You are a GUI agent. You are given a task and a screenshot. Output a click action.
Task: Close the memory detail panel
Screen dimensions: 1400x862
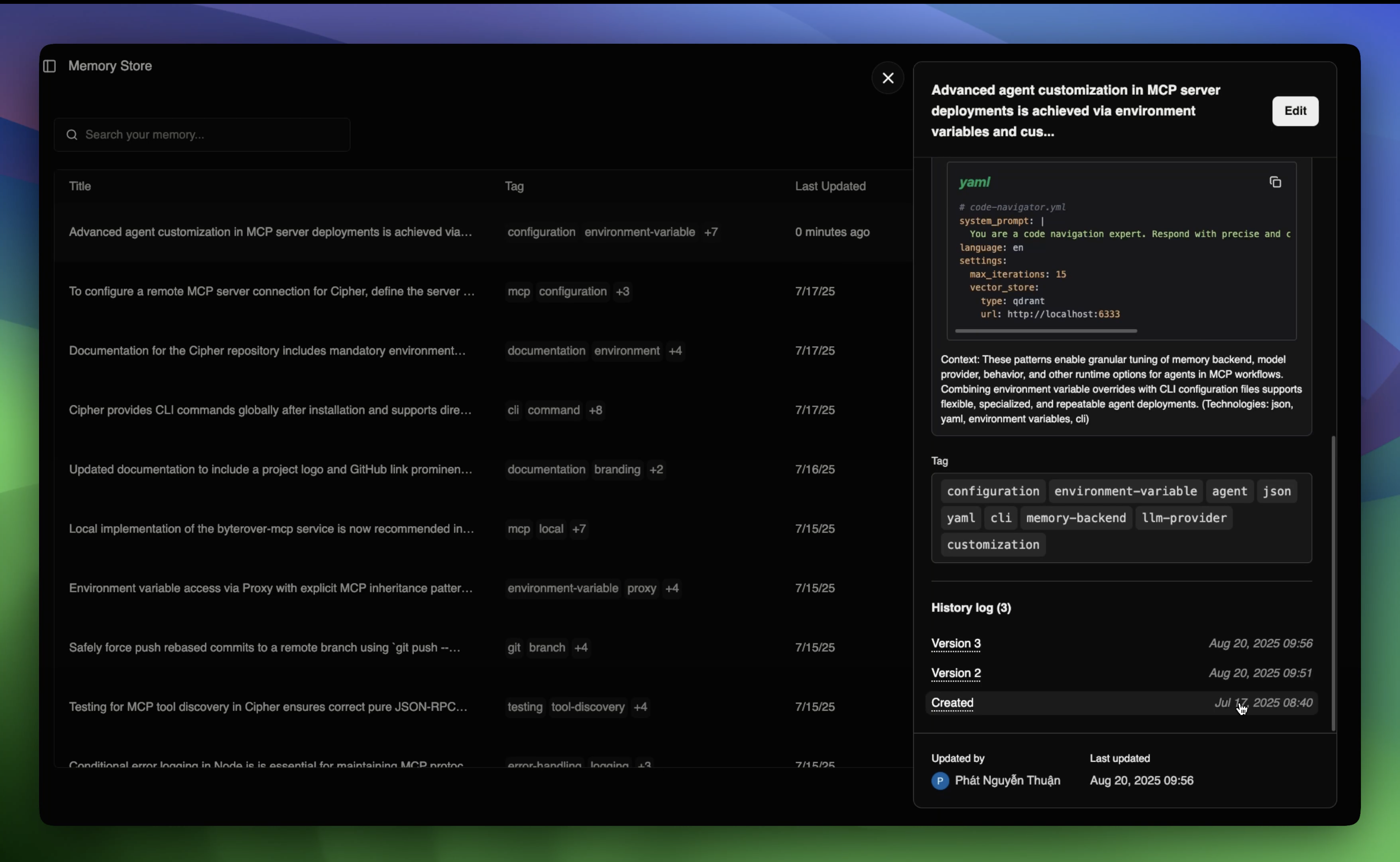[888, 78]
